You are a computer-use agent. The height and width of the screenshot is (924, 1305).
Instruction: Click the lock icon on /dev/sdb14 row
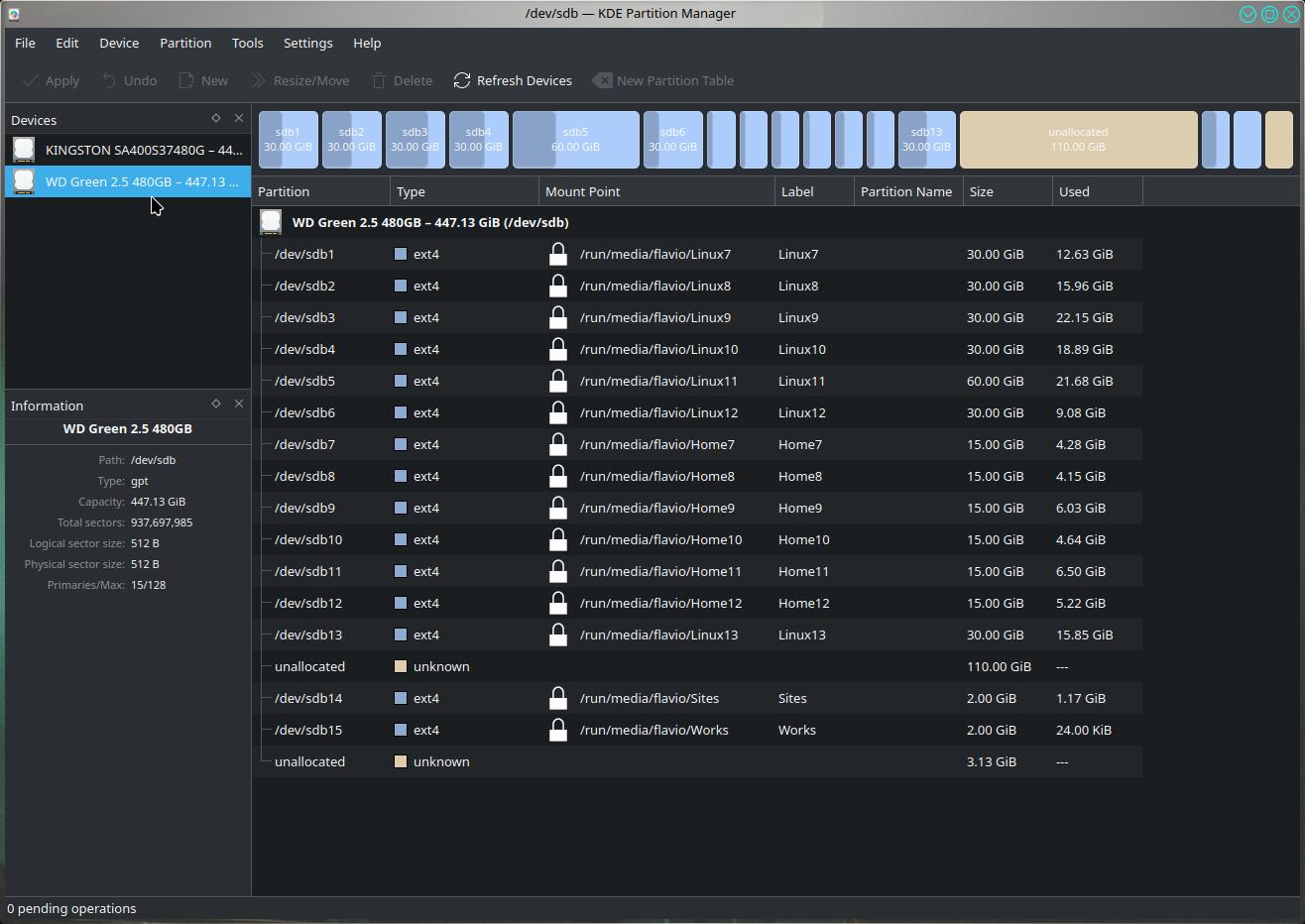click(x=558, y=698)
